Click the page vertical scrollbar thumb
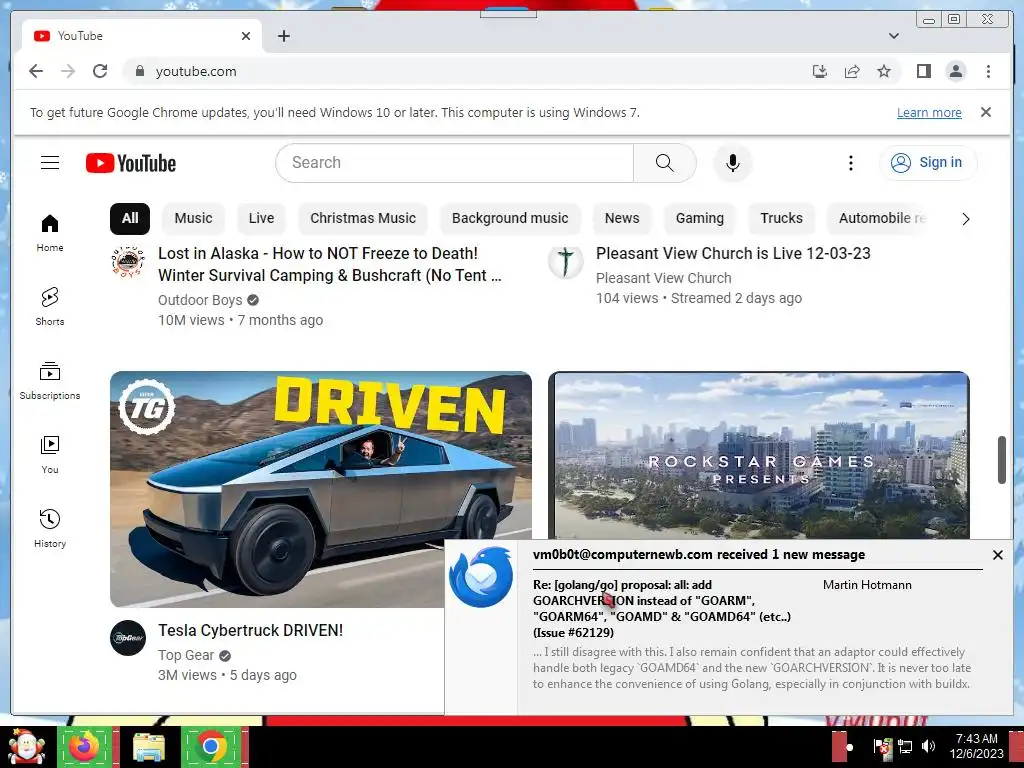 tap(1001, 460)
